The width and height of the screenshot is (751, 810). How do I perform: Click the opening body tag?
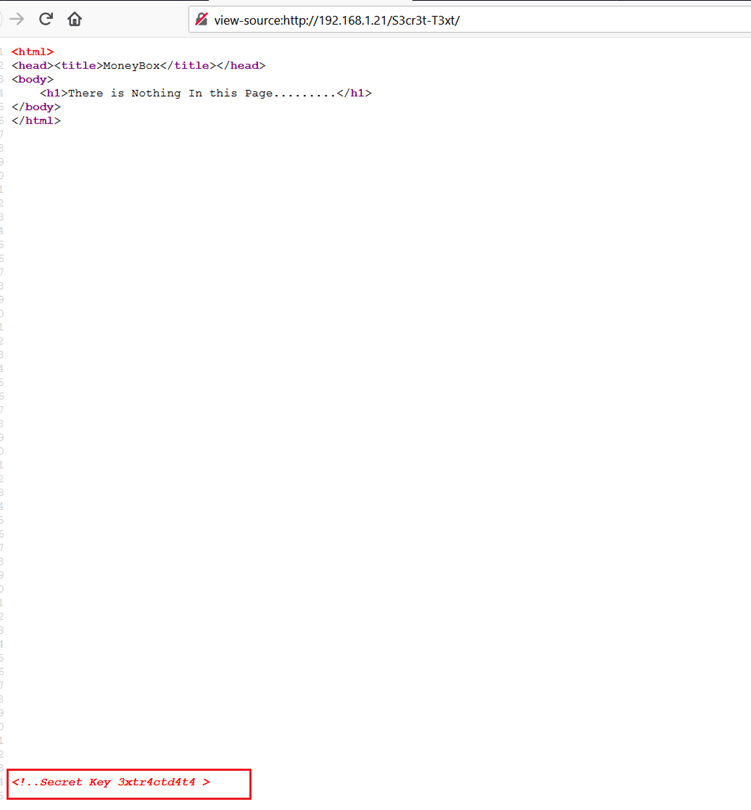(x=33, y=79)
